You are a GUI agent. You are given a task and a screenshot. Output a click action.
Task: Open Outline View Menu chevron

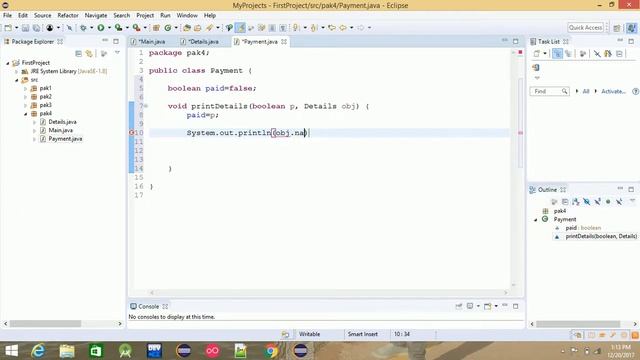[x=632, y=201]
